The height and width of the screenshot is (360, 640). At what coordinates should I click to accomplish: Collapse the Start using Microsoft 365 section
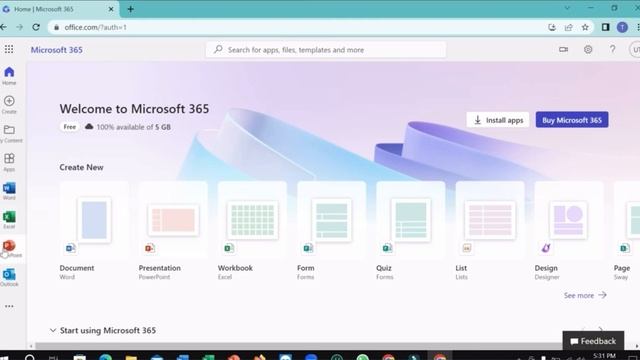tap(53, 330)
